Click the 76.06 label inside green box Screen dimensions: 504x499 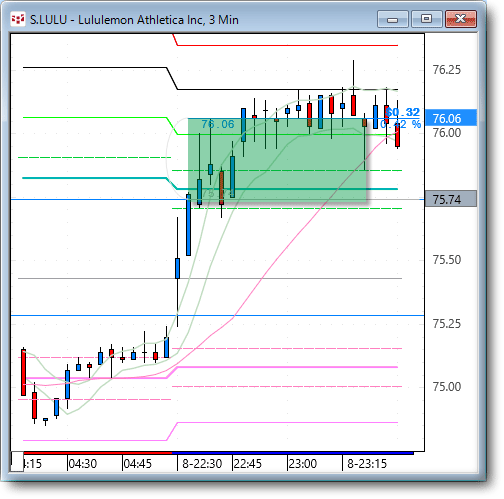pos(218,124)
